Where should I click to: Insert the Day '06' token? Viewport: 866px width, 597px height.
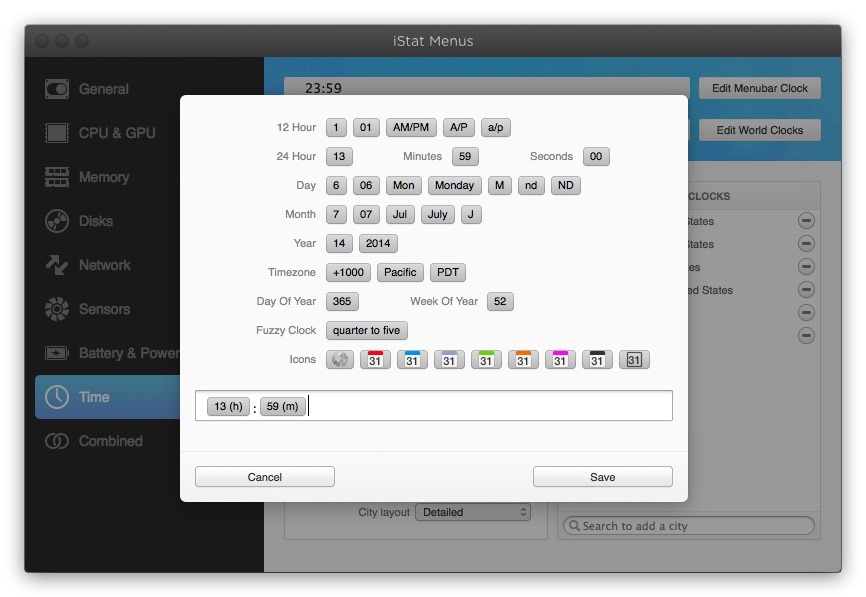[366, 185]
